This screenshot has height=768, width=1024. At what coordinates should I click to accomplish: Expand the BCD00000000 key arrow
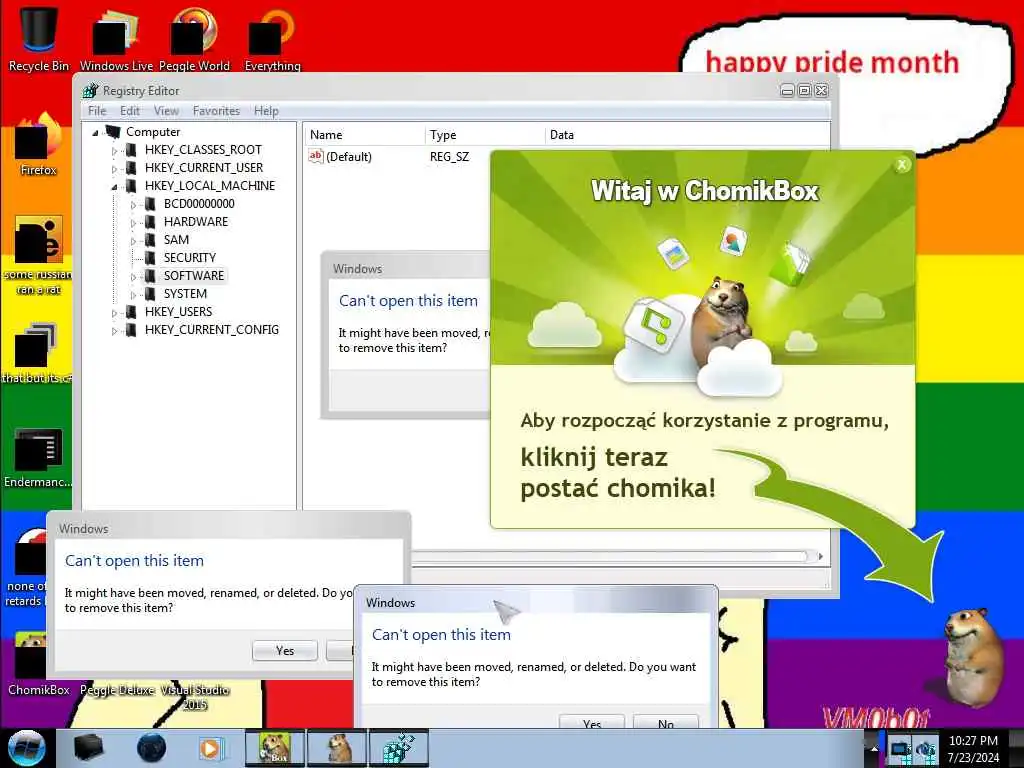pyautogui.click(x=133, y=205)
